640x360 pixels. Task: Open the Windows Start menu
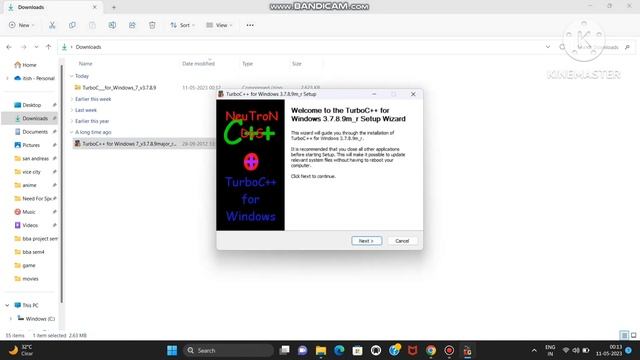coord(172,351)
